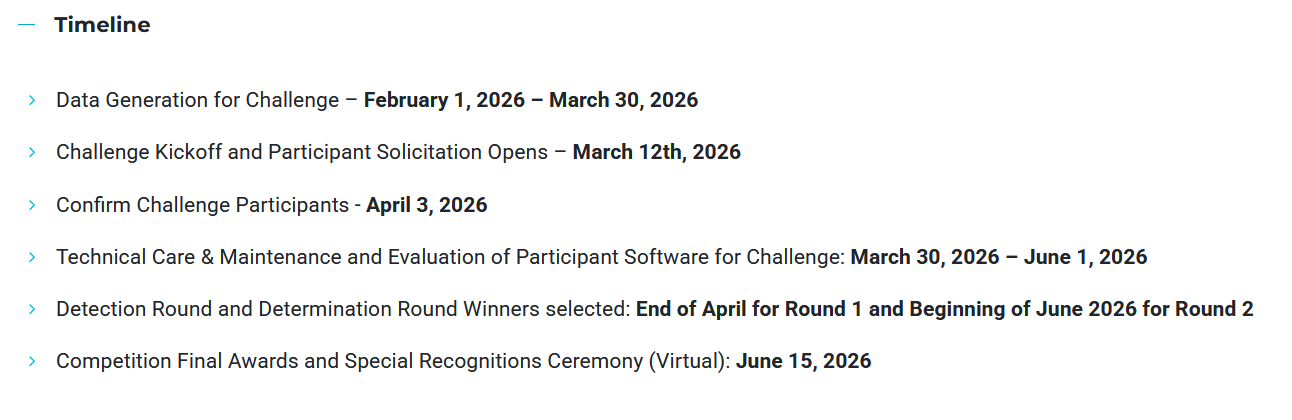This screenshot has height=420, width=1292.
Task: Click the Timeline heading
Action: point(102,25)
